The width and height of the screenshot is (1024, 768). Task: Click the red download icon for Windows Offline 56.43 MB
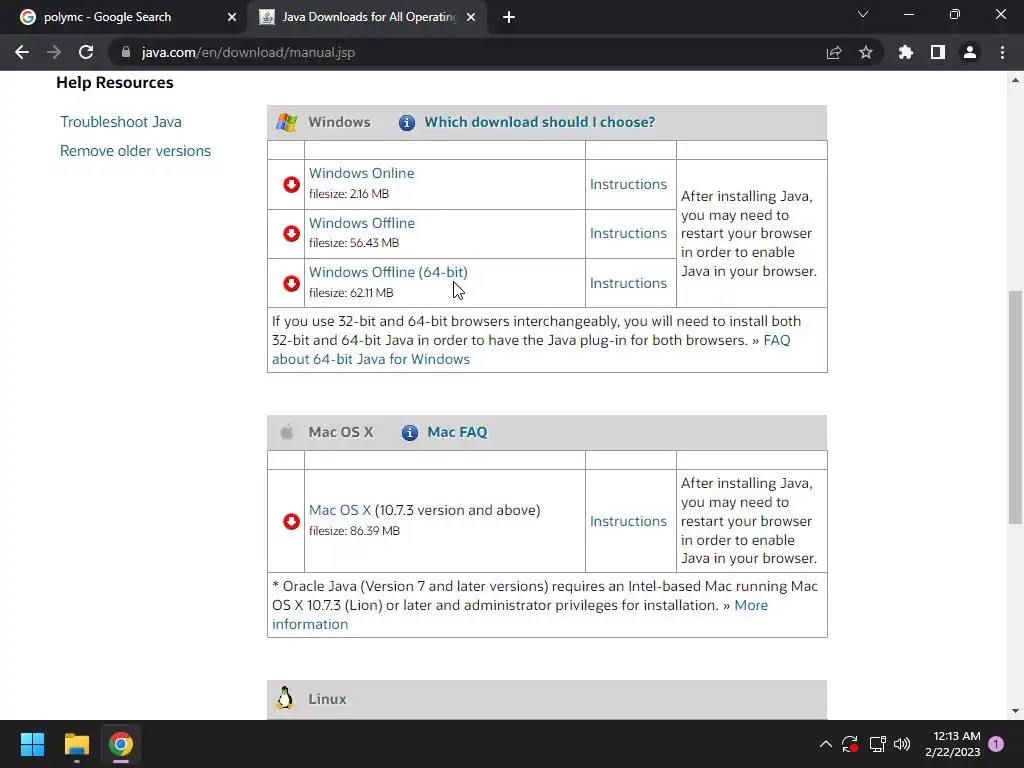pyautogui.click(x=291, y=234)
